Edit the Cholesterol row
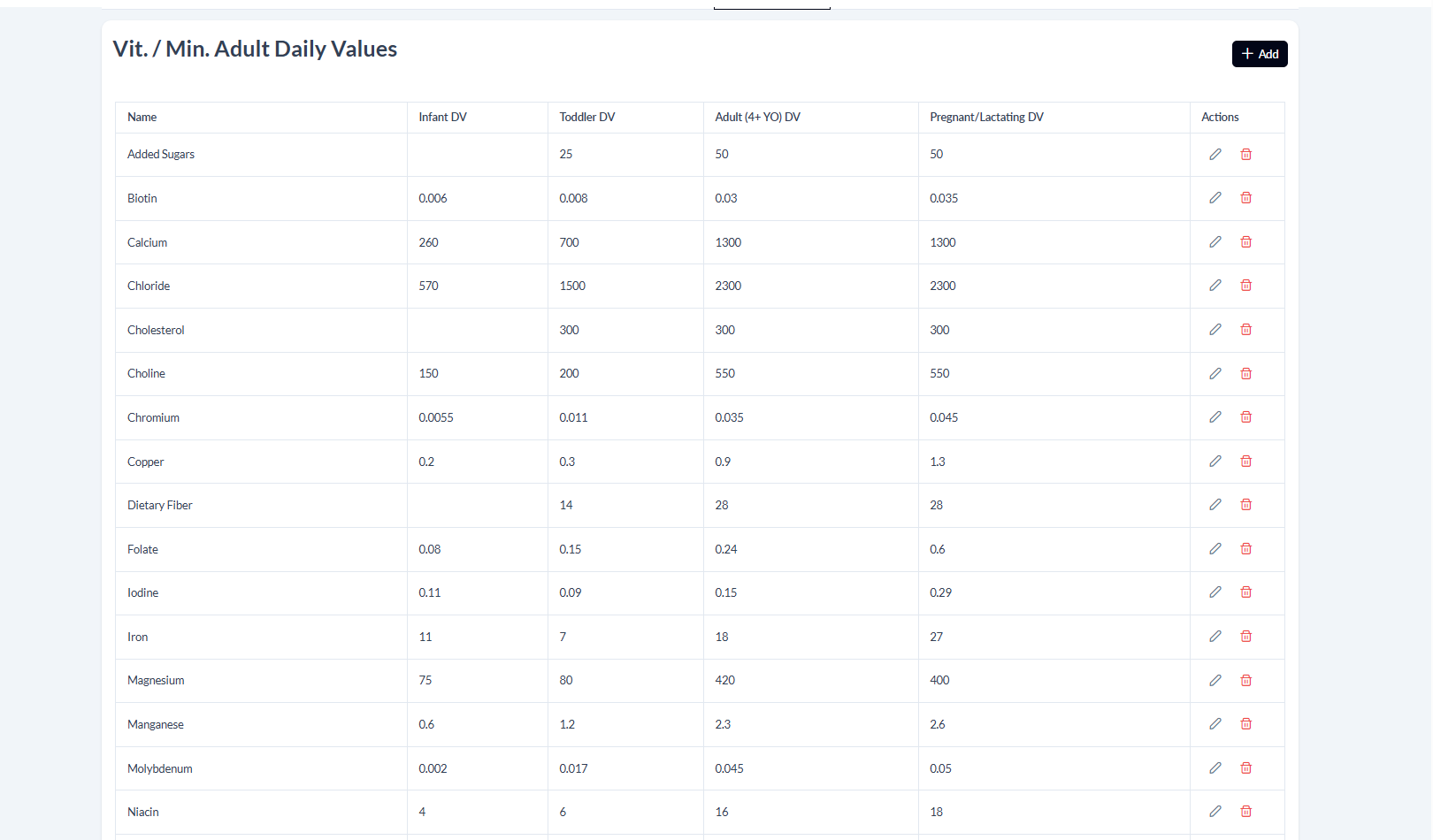1433x840 pixels. (x=1215, y=330)
